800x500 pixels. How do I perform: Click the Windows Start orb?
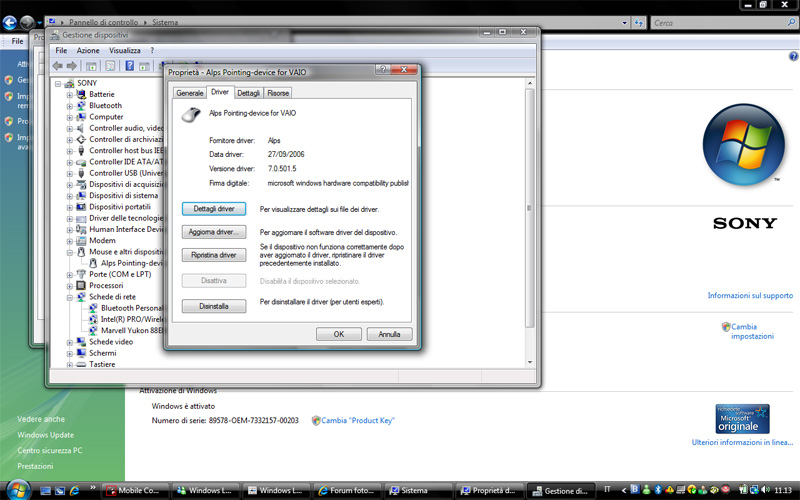point(18,490)
